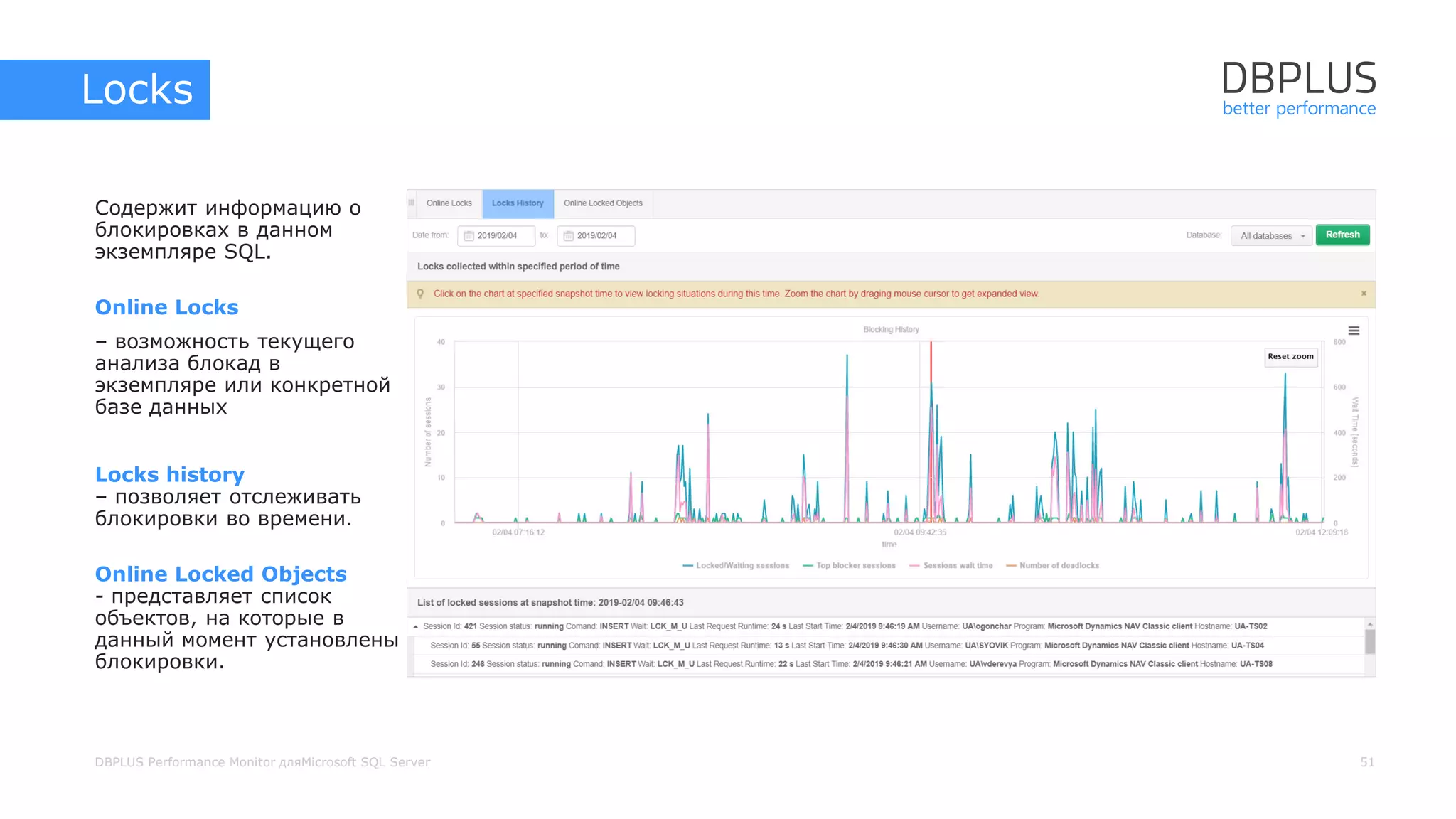Click the hostname UA-TS02 value
Screen dimensions: 1456x819
[1251, 626]
